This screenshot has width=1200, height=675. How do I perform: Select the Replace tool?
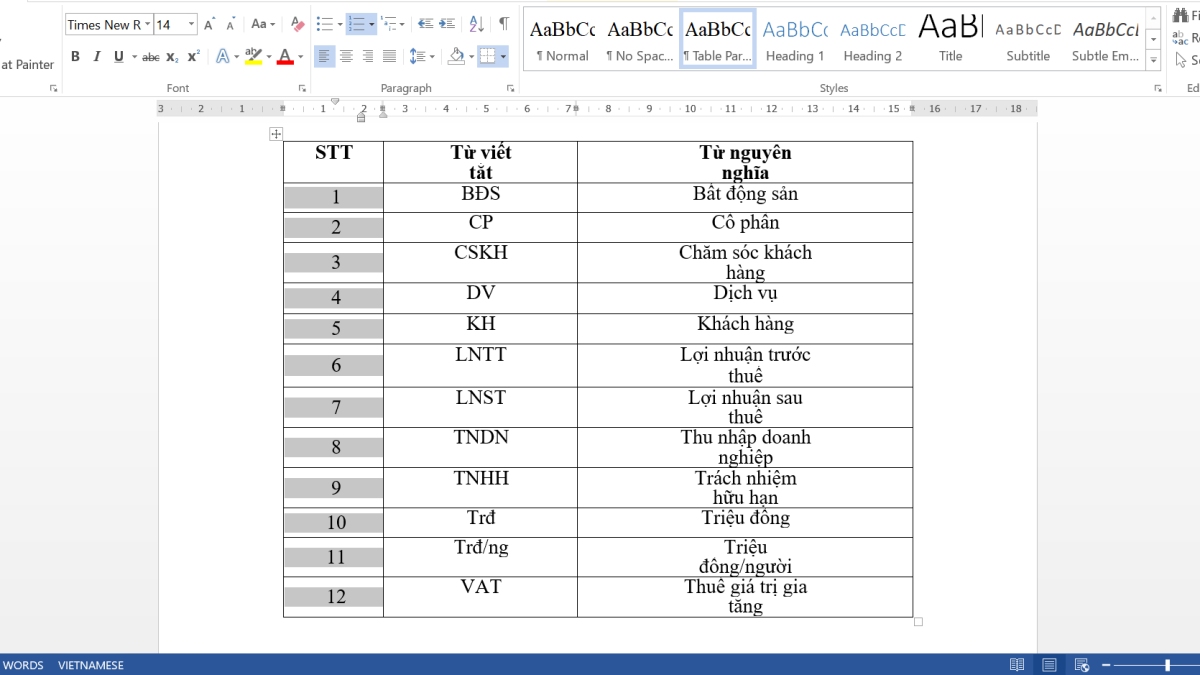point(1180,38)
